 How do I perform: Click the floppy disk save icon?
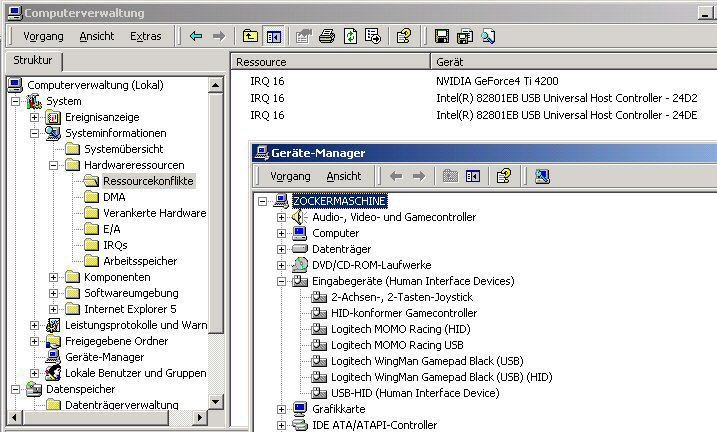pyautogui.click(x=442, y=36)
